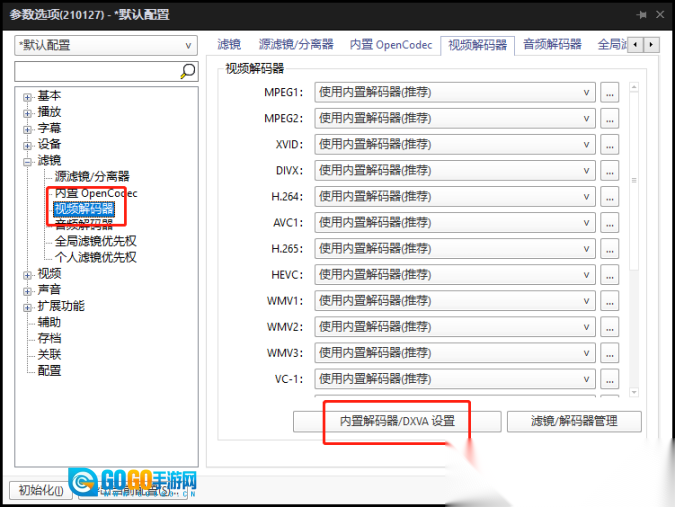Click the search input field

[x=96, y=71]
